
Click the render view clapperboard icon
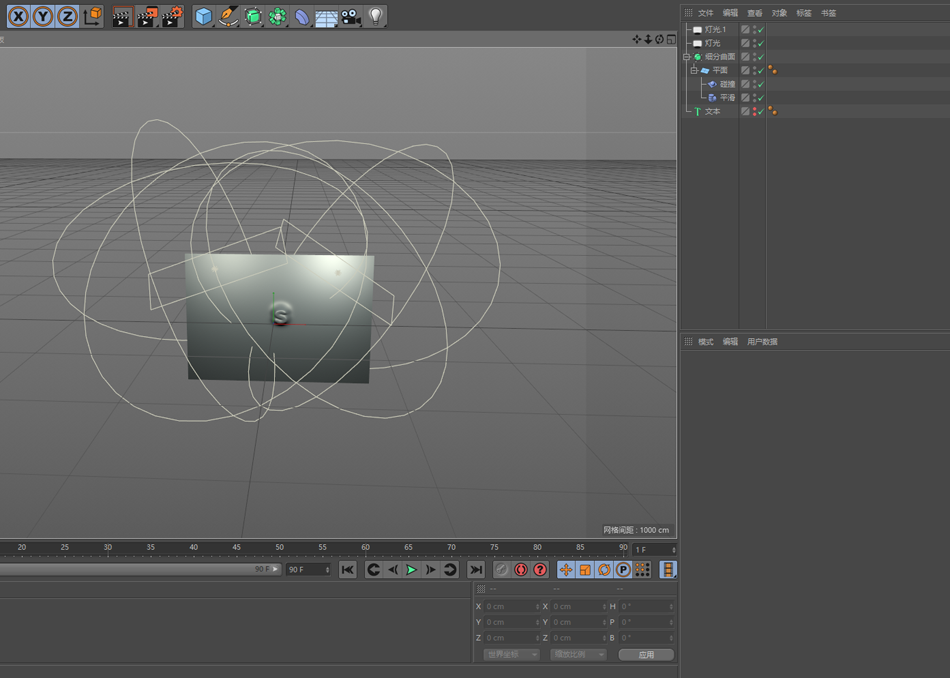click(x=122, y=16)
